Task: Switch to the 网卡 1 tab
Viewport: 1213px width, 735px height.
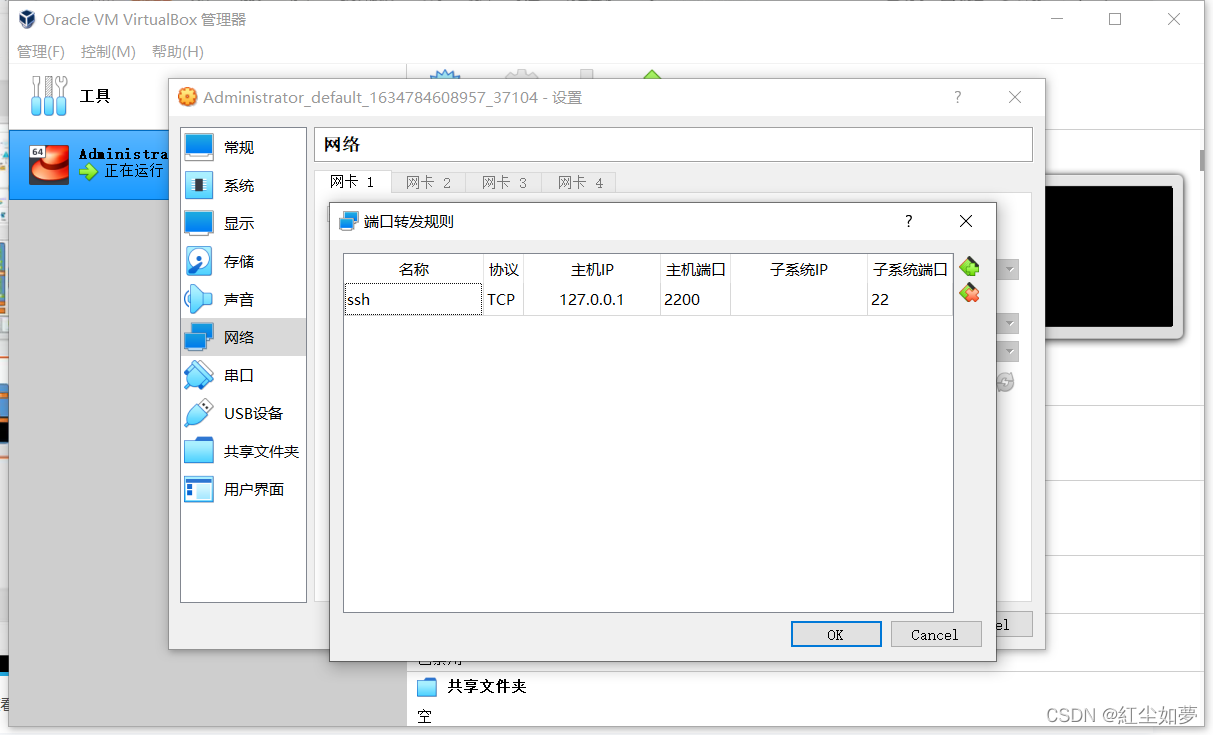Action: [352, 182]
